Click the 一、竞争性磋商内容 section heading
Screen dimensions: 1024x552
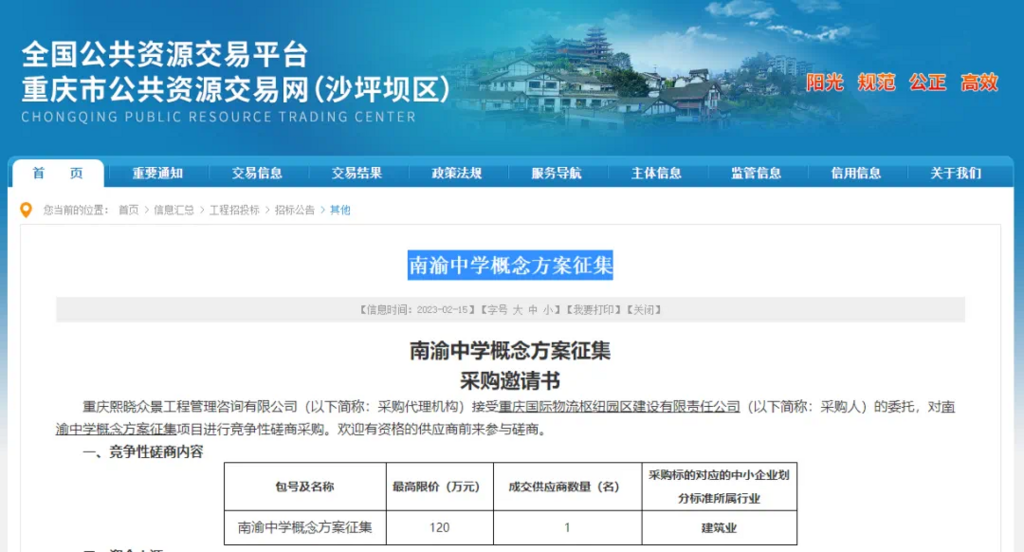(143, 452)
